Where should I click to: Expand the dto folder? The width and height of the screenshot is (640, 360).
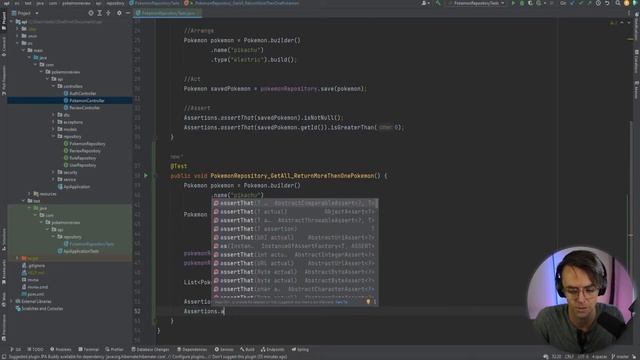(53, 115)
